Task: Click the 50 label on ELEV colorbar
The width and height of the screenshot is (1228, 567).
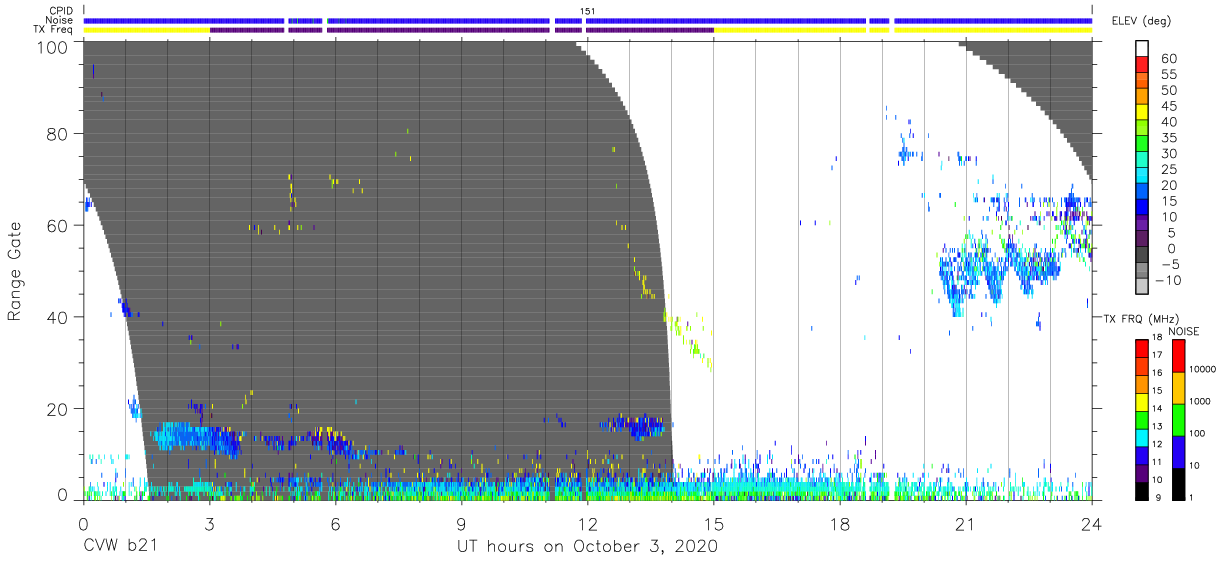Action: pyautogui.click(x=1169, y=90)
